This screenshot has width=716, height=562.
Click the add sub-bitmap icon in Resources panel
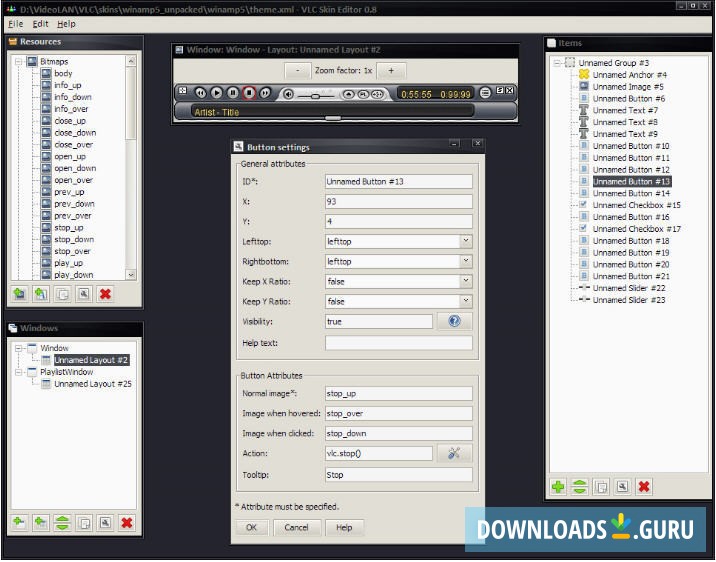(x=41, y=294)
